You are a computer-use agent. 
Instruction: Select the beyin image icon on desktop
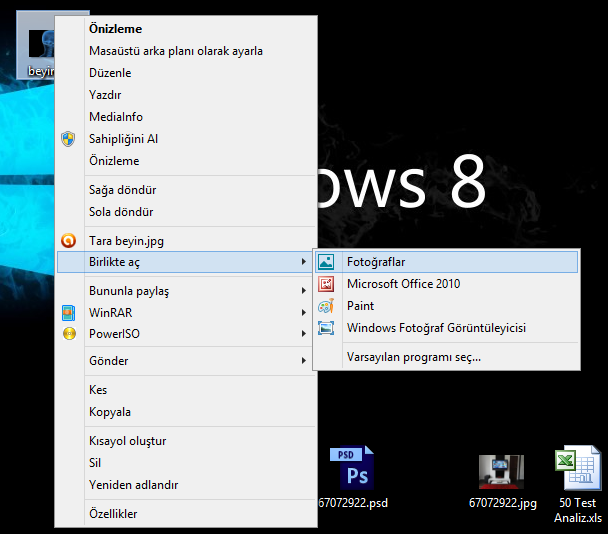click(41, 43)
